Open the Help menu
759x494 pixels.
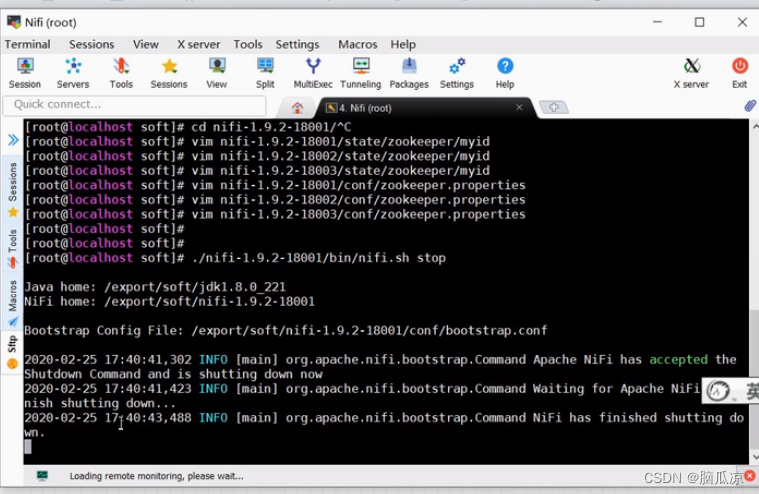click(x=403, y=45)
